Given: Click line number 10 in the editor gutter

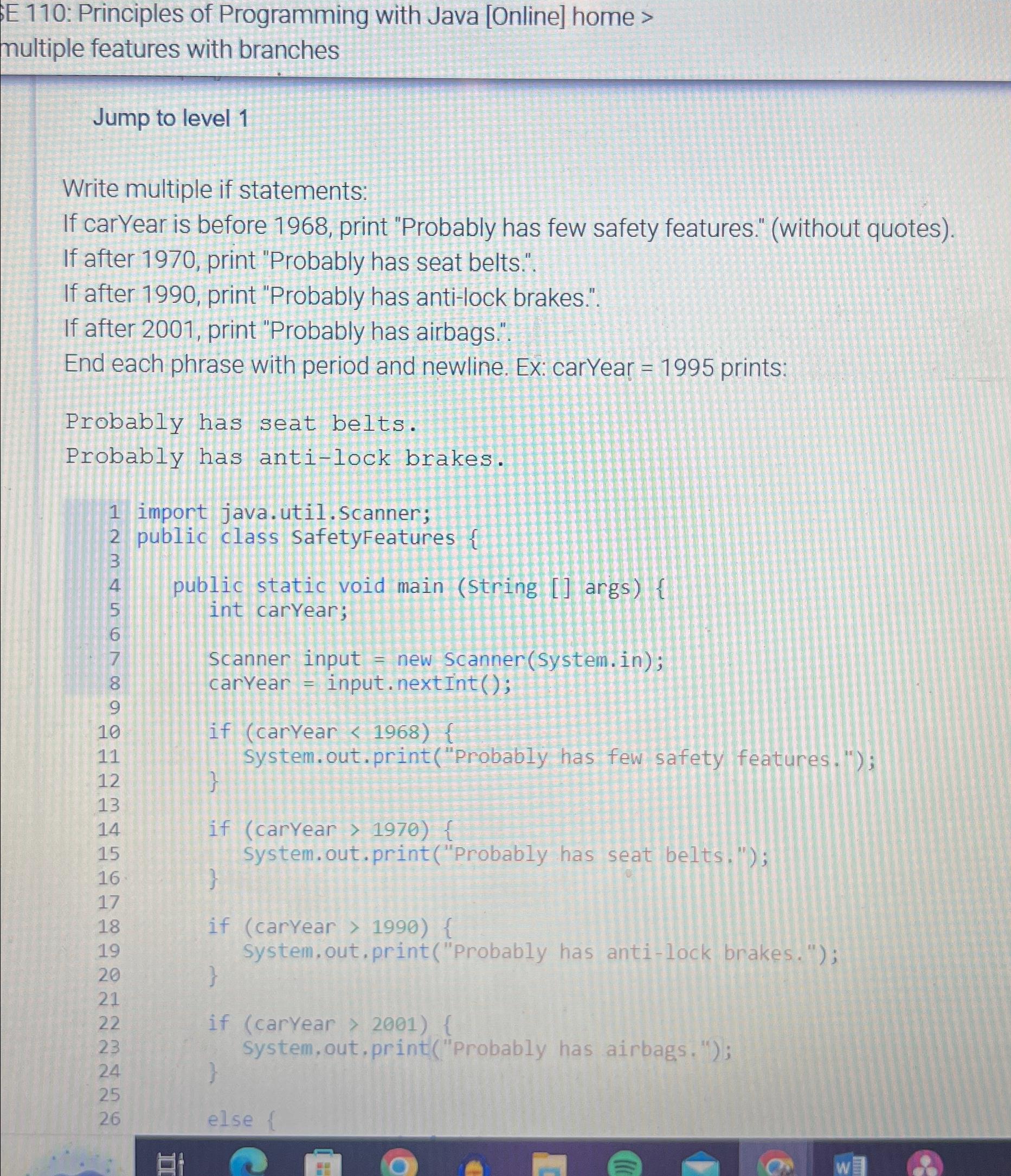Looking at the screenshot, I should pyautogui.click(x=111, y=732).
